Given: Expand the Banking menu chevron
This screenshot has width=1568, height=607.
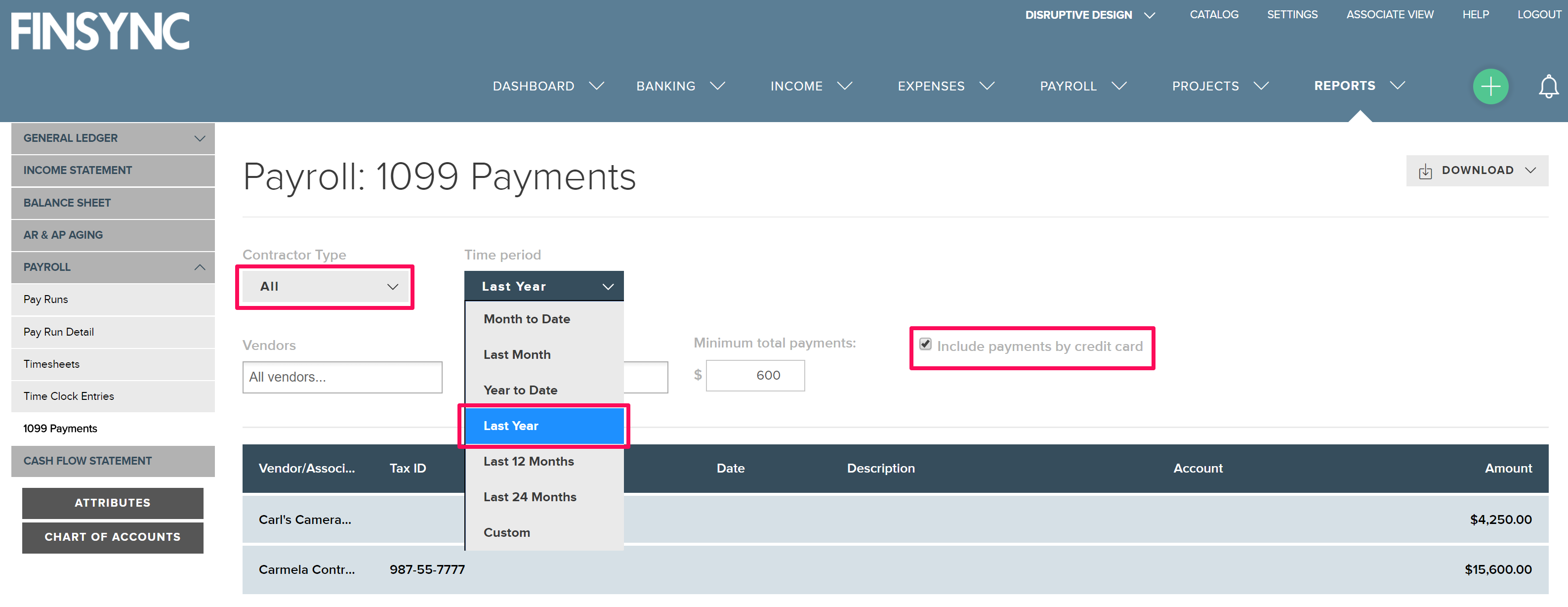Looking at the screenshot, I should 718,86.
